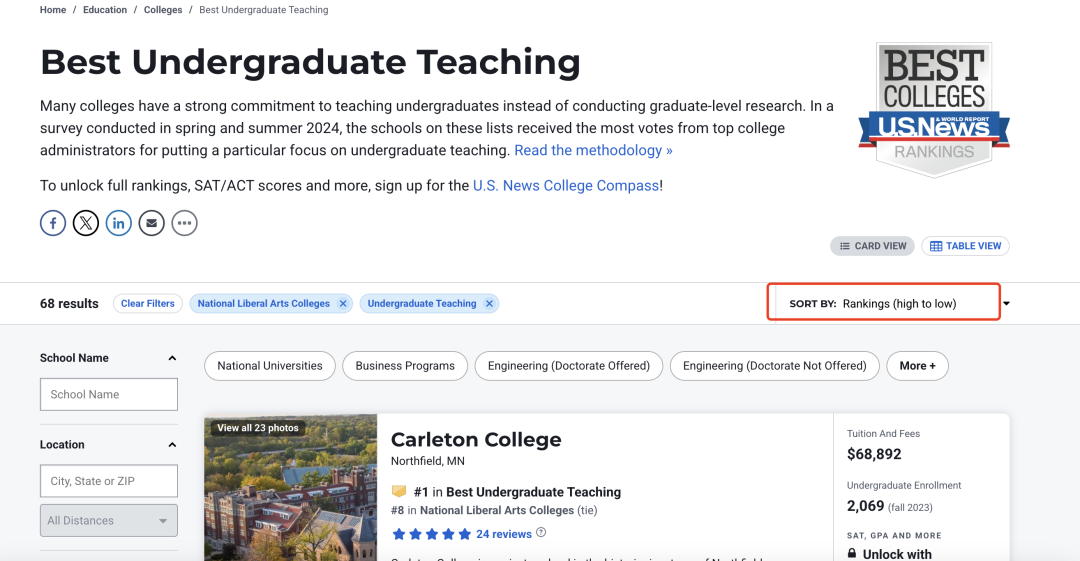Click the City, State or ZIP field
This screenshot has height=561, width=1080.
click(x=109, y=481)
